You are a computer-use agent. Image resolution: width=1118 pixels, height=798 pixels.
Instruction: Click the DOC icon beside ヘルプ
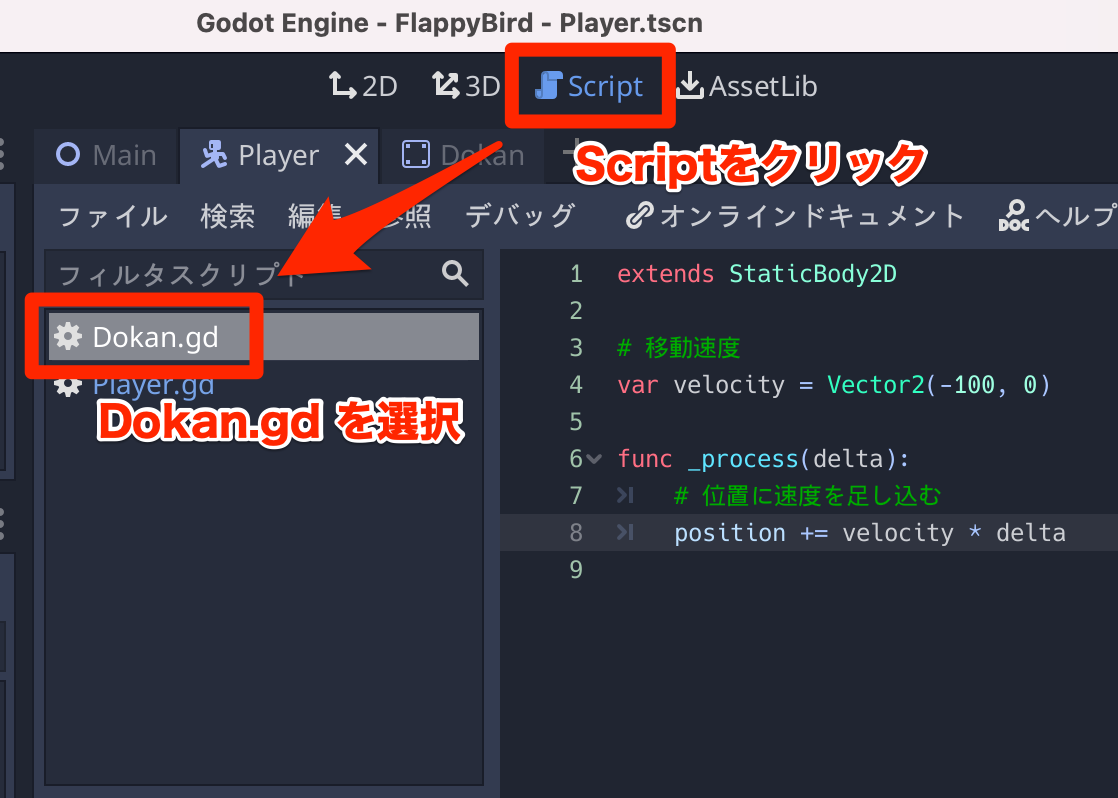1013,216
